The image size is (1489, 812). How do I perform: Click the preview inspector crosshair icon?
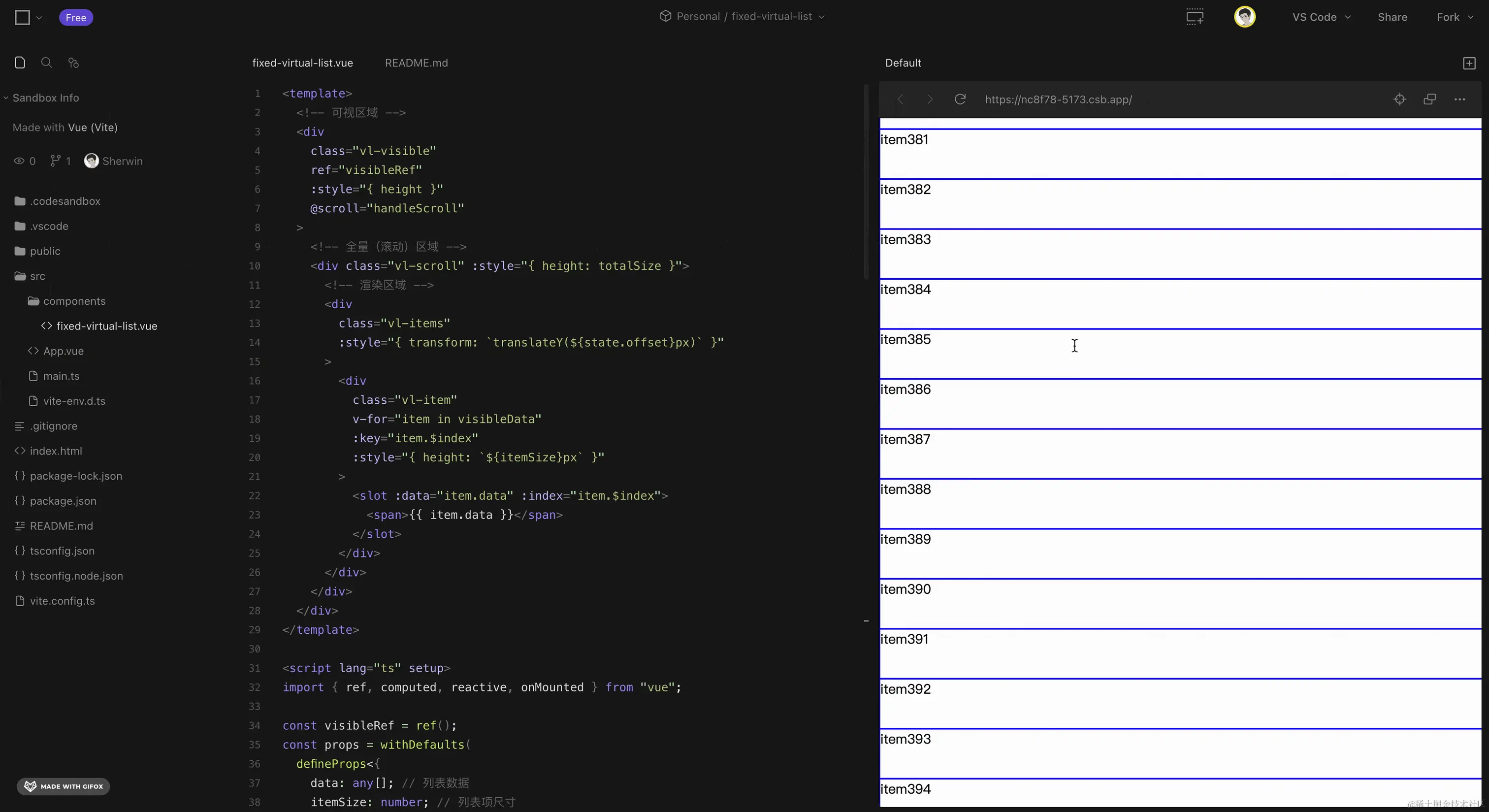[1399, 99]
